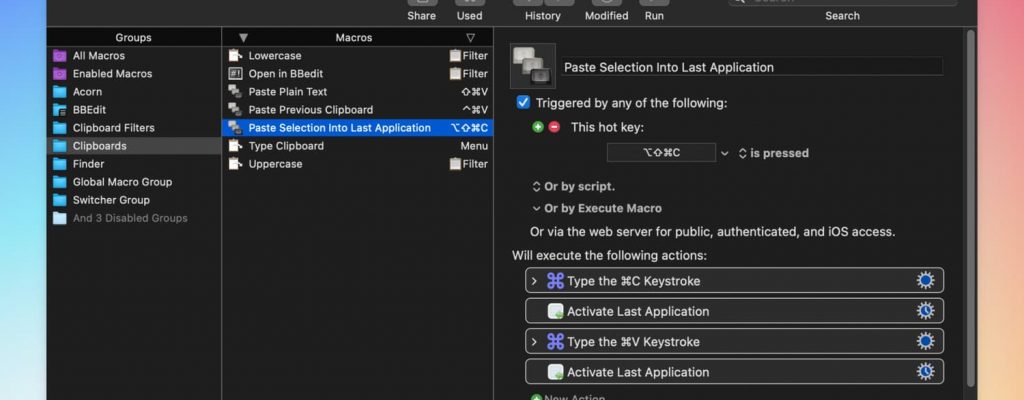Open gear menu for ⌘C Keystroke action
This screenshot has width=1024, height=400.
pyautogui.click(x=925, y=281)
